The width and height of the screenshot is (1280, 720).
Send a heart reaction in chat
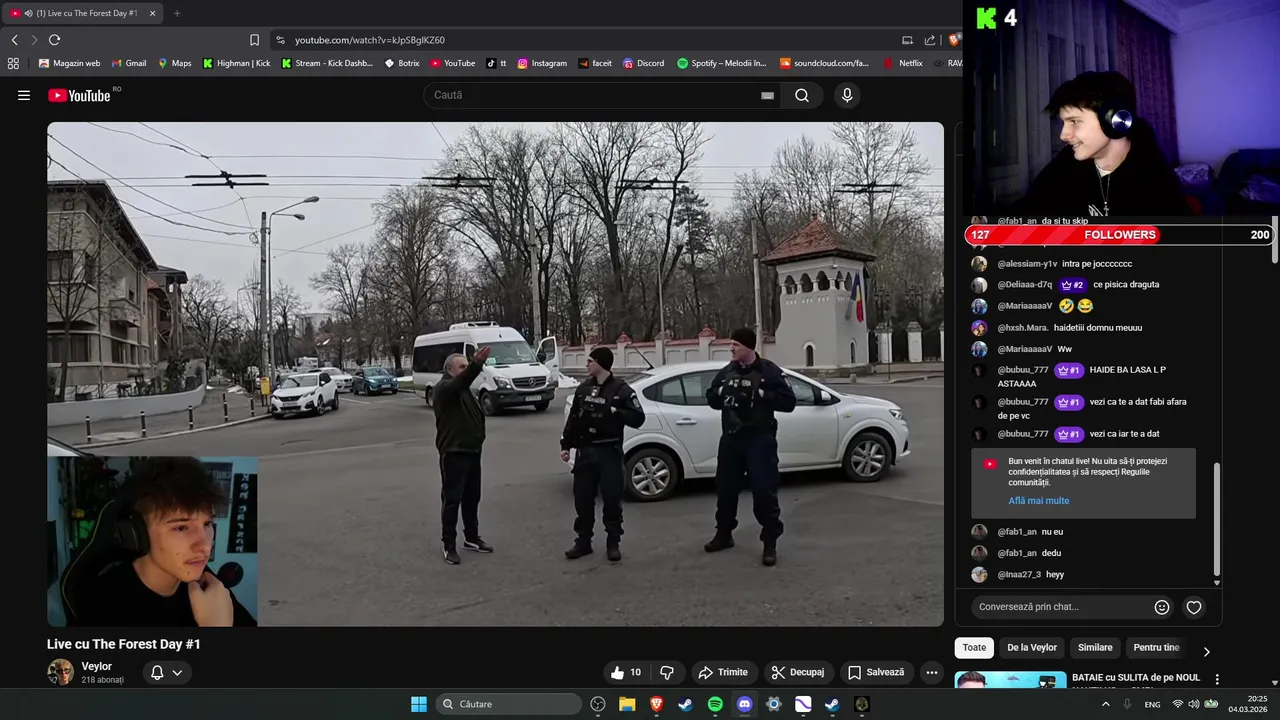point(1194,607)
